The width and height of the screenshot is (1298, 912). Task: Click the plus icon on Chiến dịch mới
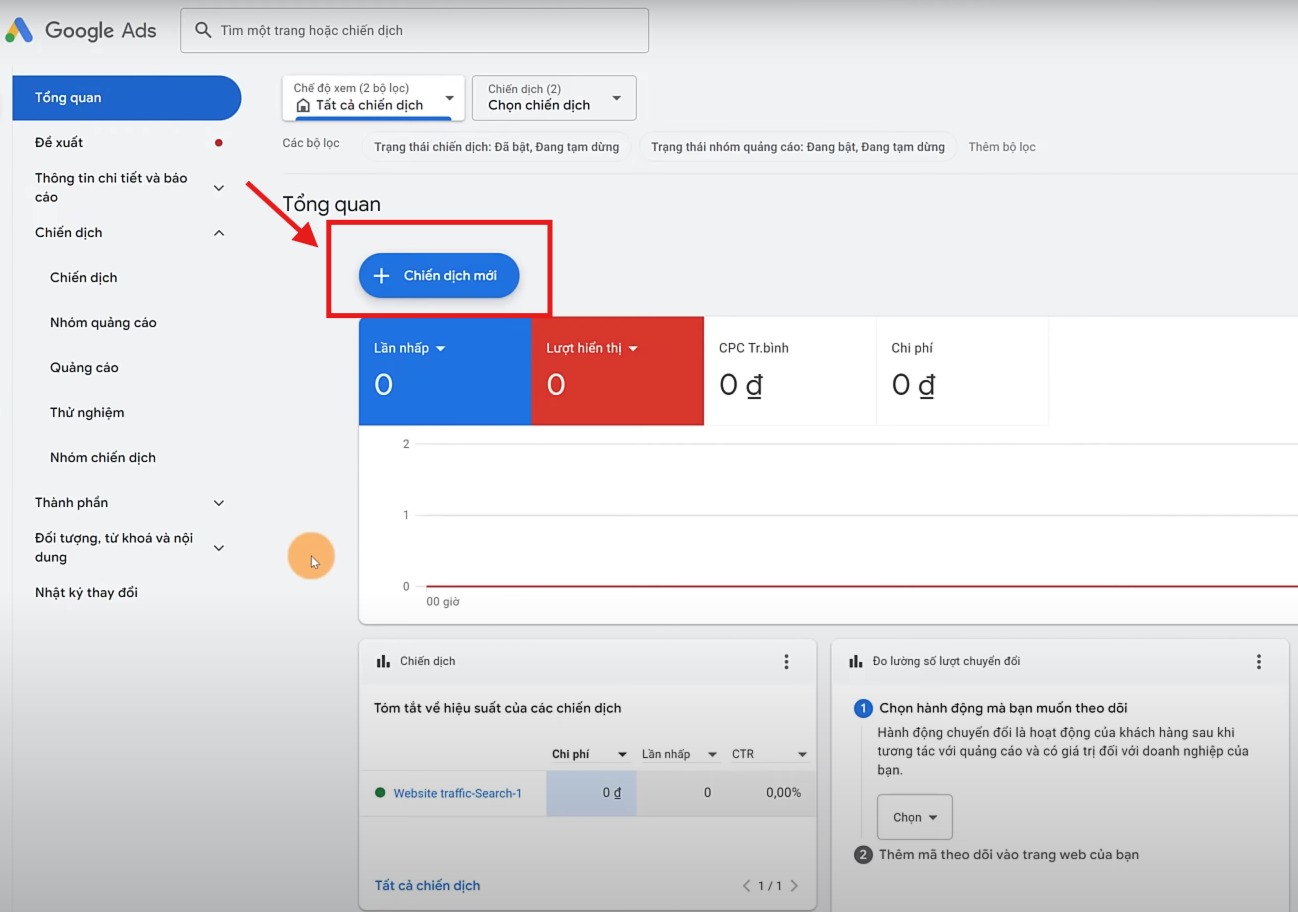click(382, 275)
